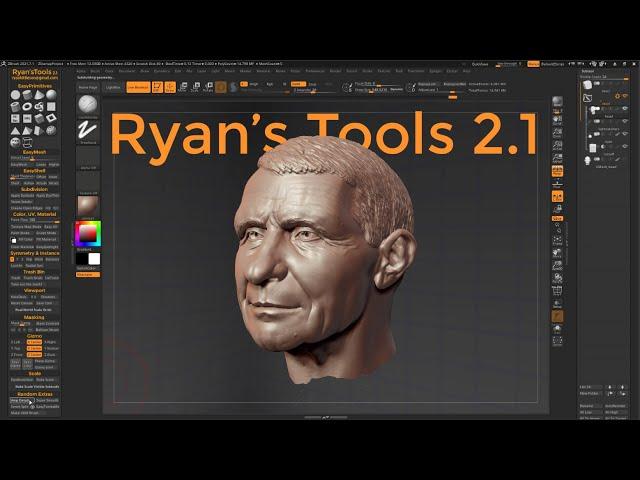Select the Scale tool in top shelf

(x=196, y=87)
